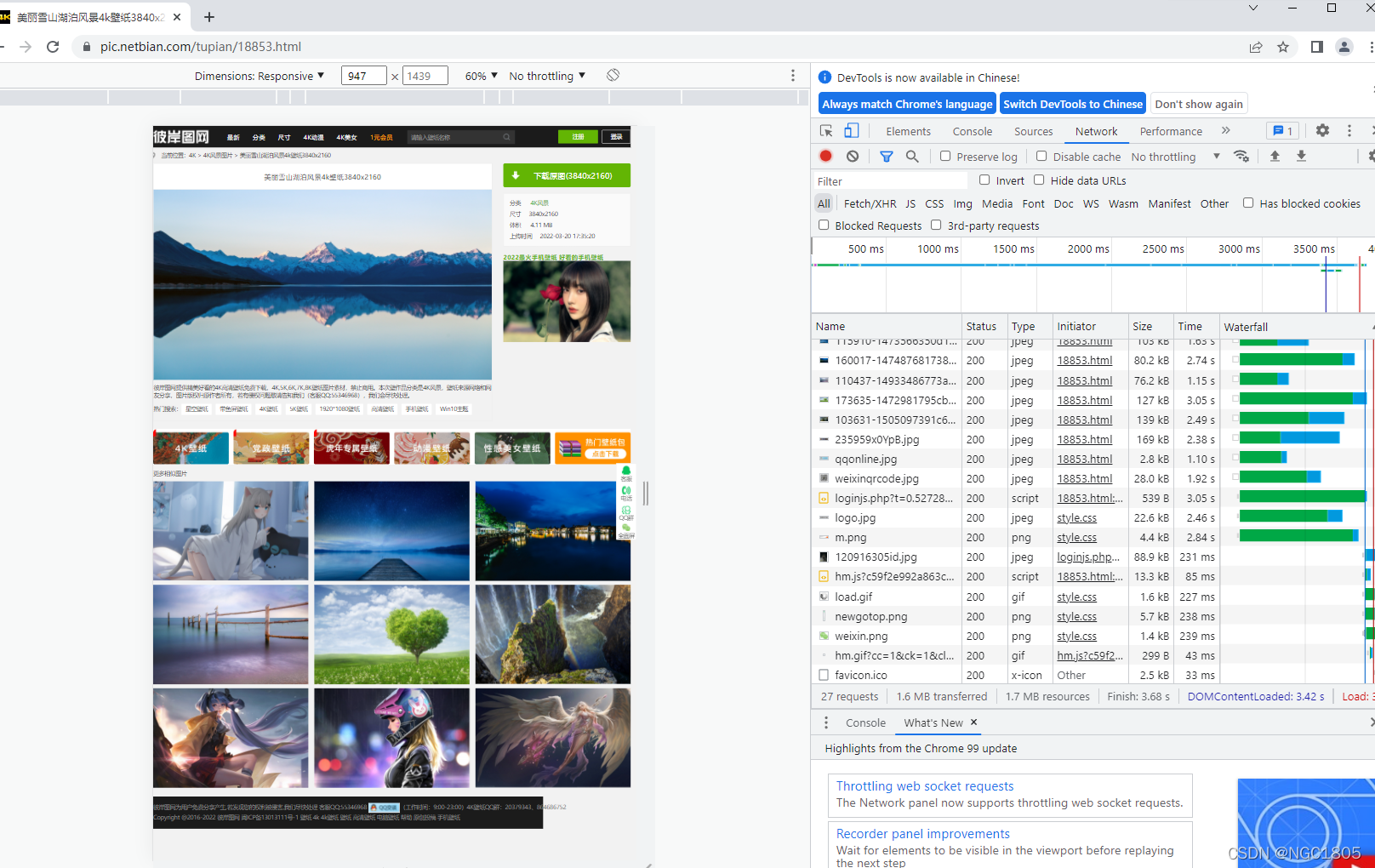
Task: Switch to the Console panel tab
Action: (973, 131)
